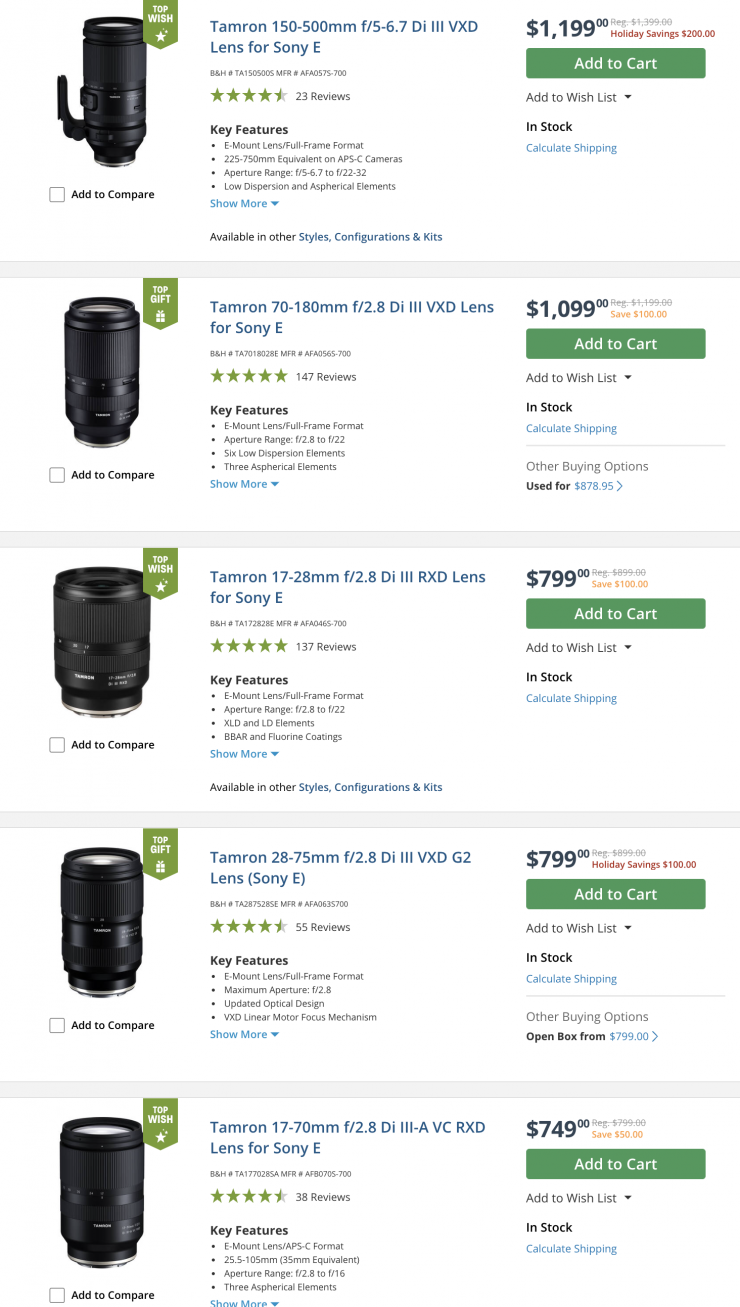
Task: Check Add to Compare for Tamron 150-500mm
Action: [57, 195]
